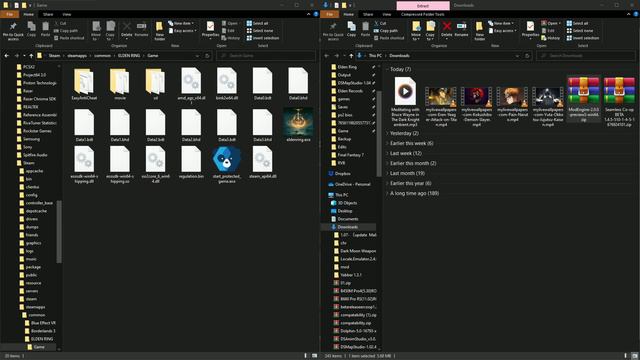
Task: Select 3D Objects under This PC
Action: 344,203
